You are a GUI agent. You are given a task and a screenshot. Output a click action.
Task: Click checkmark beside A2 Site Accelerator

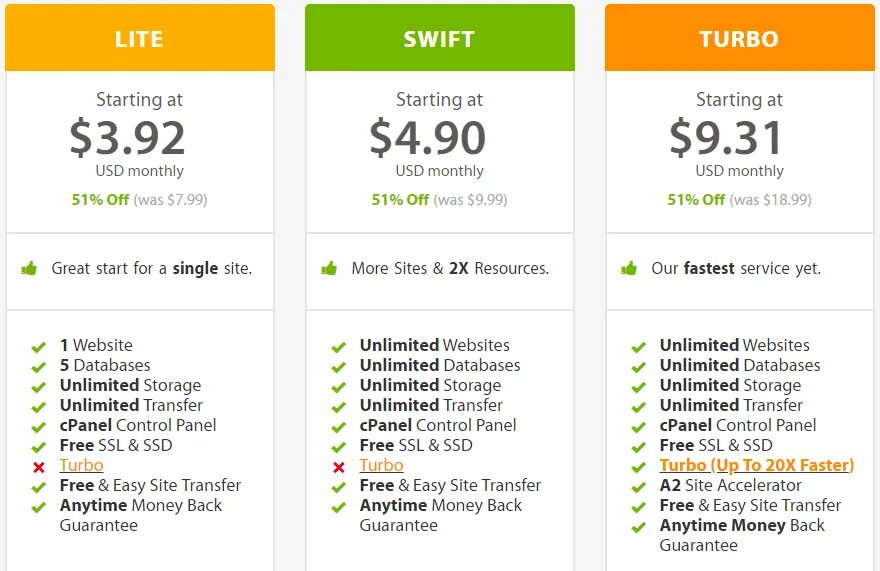pos(638,487)
